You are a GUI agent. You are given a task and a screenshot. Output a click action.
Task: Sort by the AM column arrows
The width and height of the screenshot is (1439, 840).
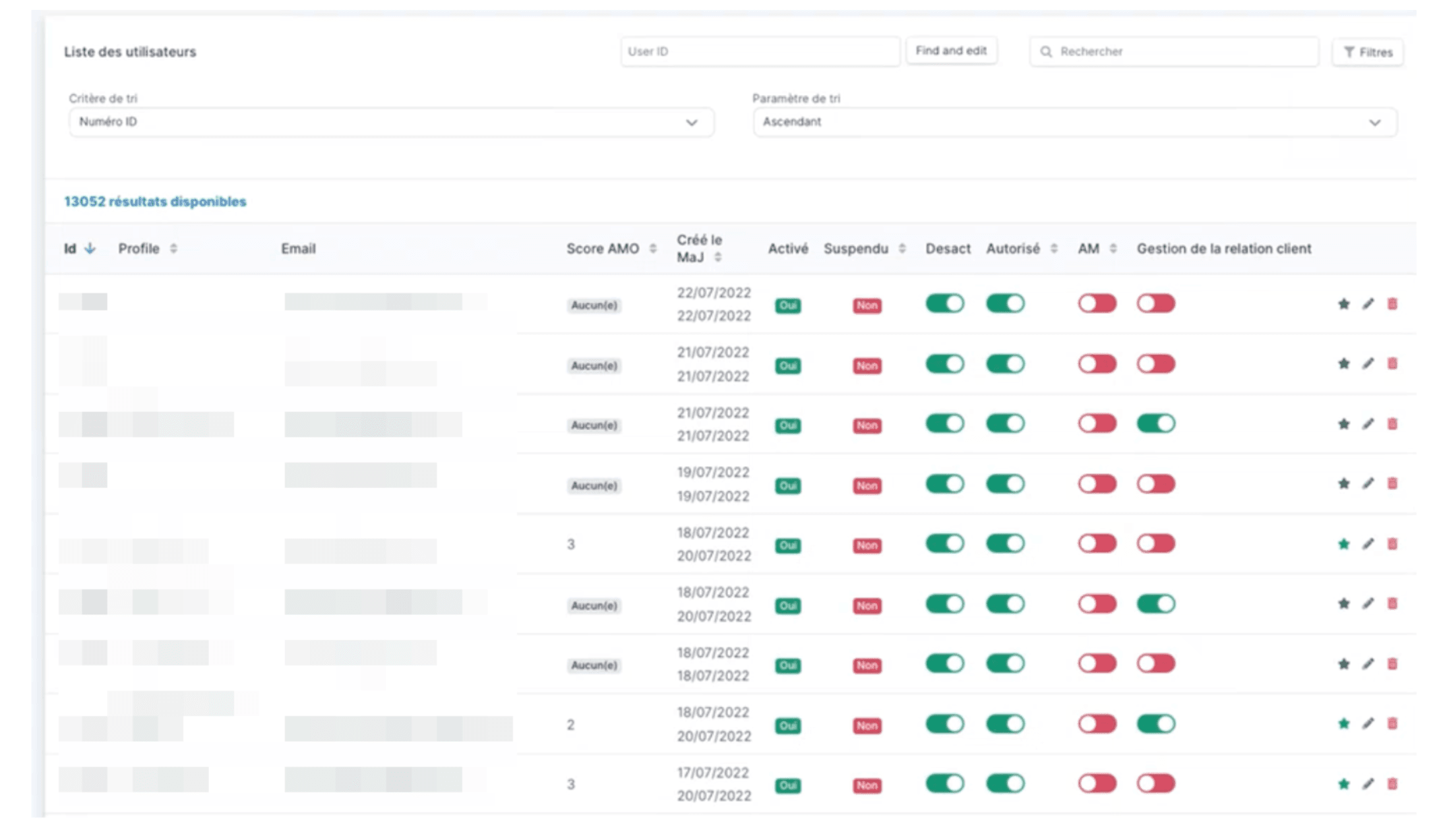[x=1113, y=249]
